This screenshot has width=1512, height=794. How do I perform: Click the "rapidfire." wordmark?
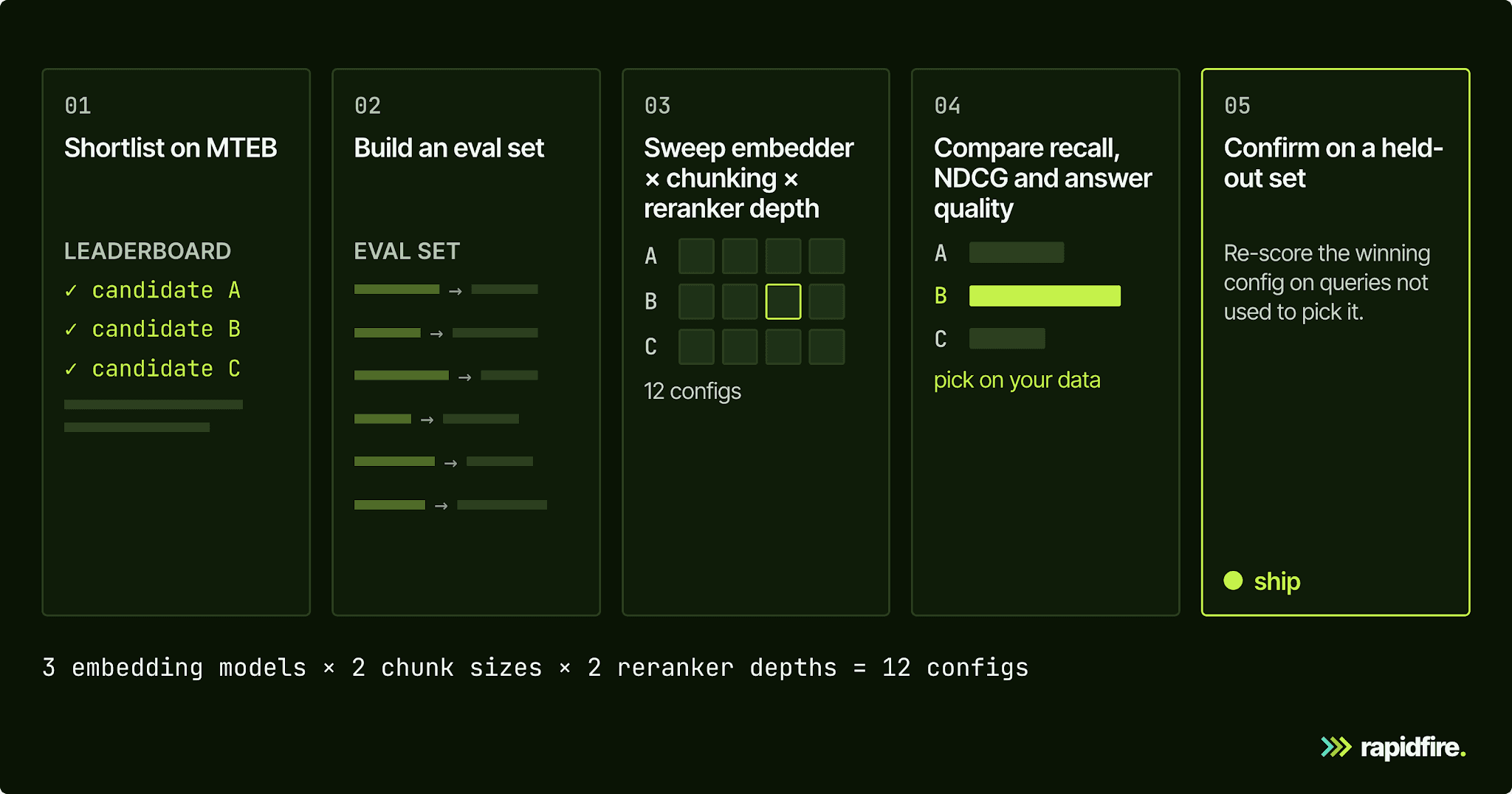tap(1413, 747)
